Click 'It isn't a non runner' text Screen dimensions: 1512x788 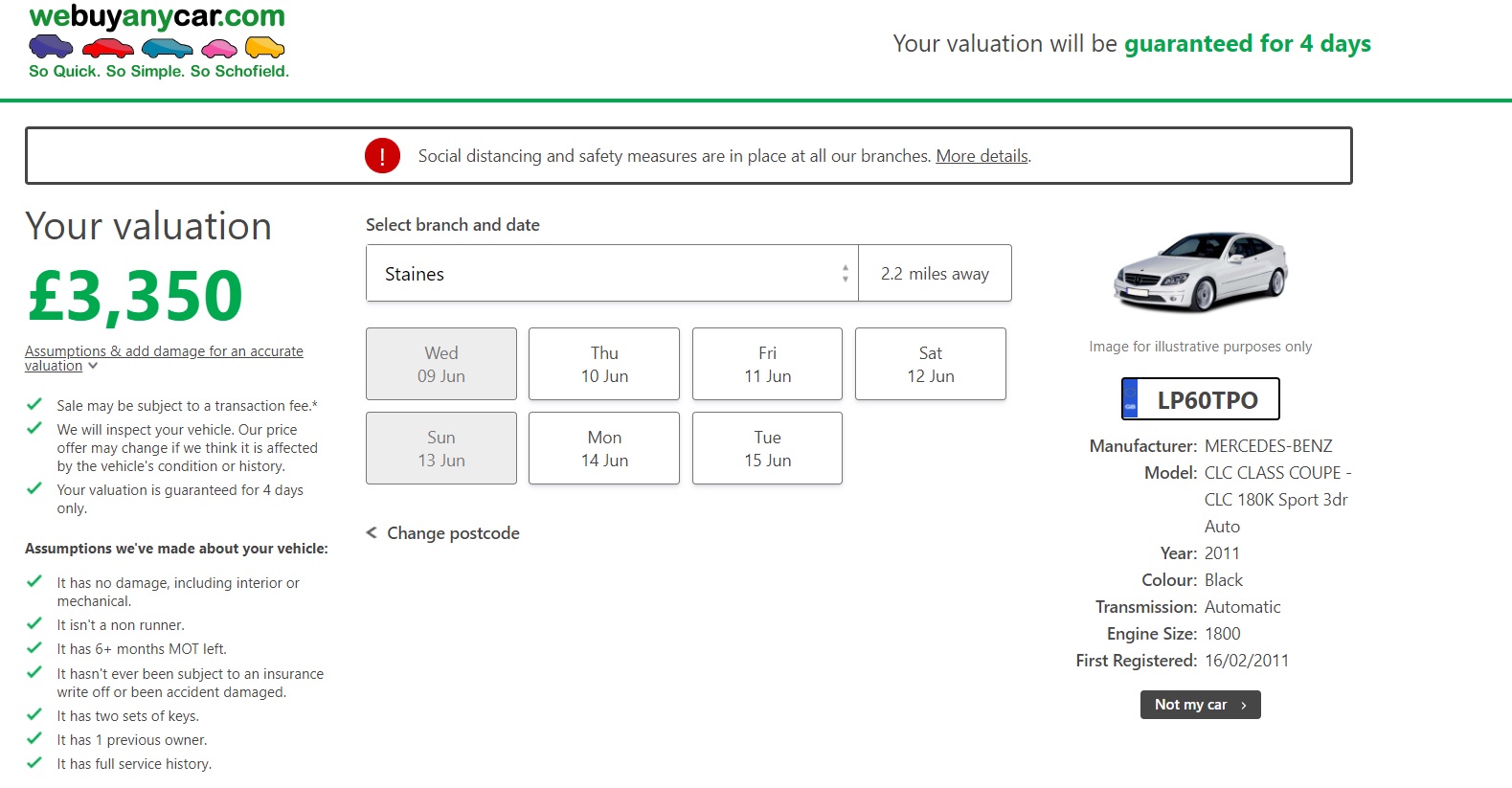tap(120, 625)
